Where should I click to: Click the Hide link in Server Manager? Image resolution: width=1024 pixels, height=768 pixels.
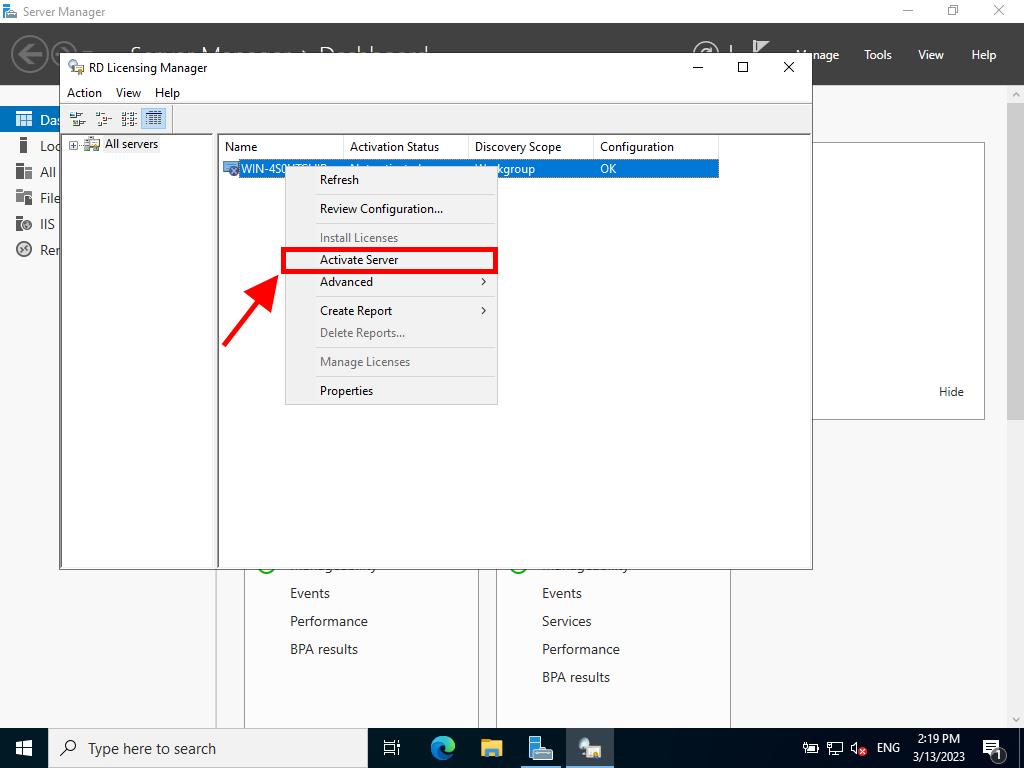point(951,392)
